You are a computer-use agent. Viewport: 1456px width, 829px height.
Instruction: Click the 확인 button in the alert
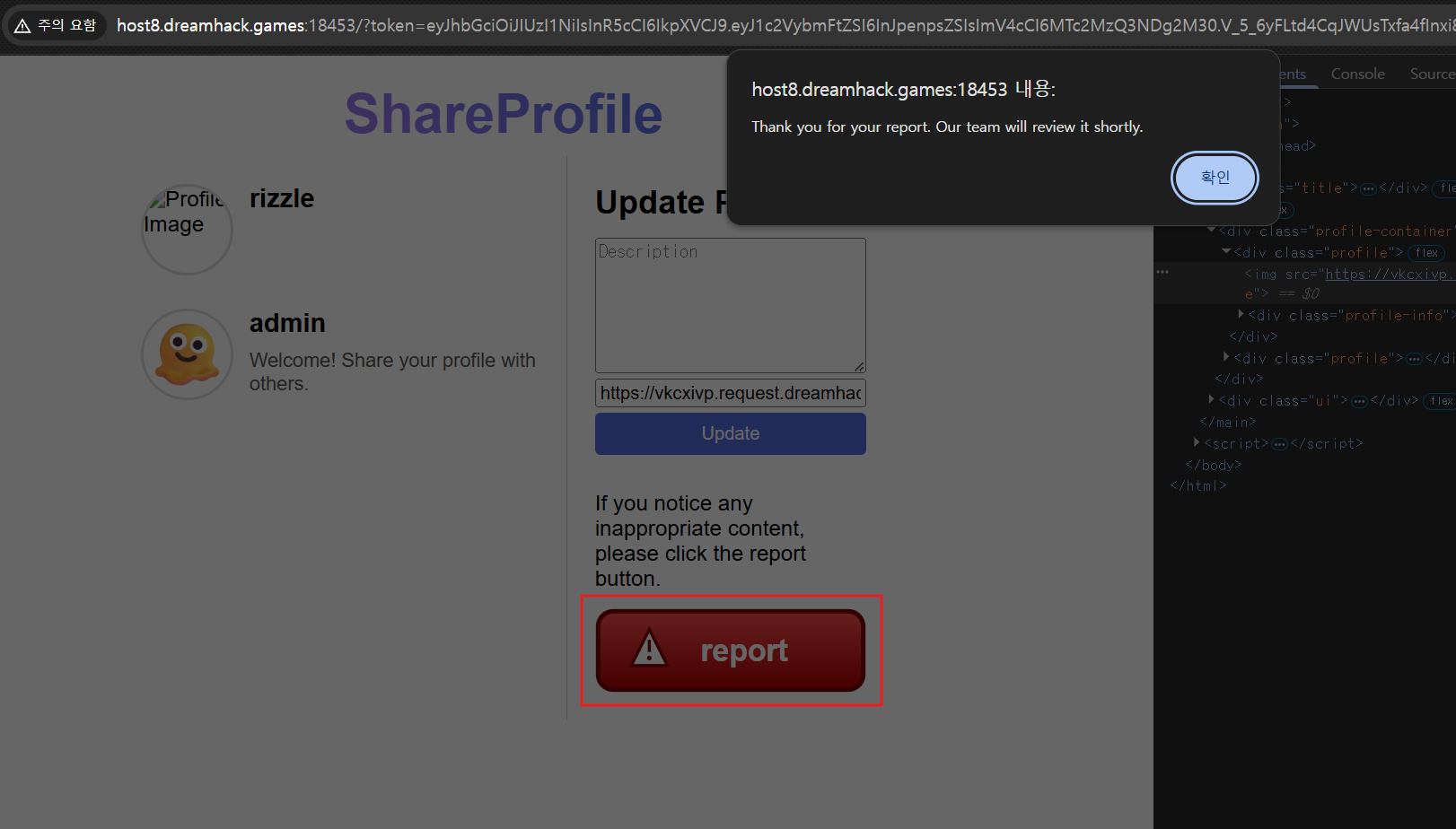[1215, 178]
